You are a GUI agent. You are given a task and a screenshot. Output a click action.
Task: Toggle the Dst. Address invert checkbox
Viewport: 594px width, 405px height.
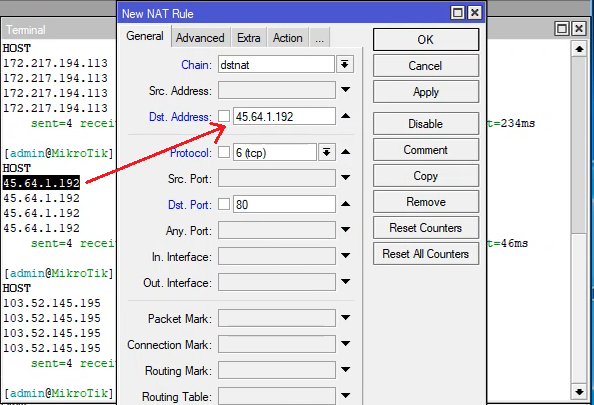coord(224,116)
